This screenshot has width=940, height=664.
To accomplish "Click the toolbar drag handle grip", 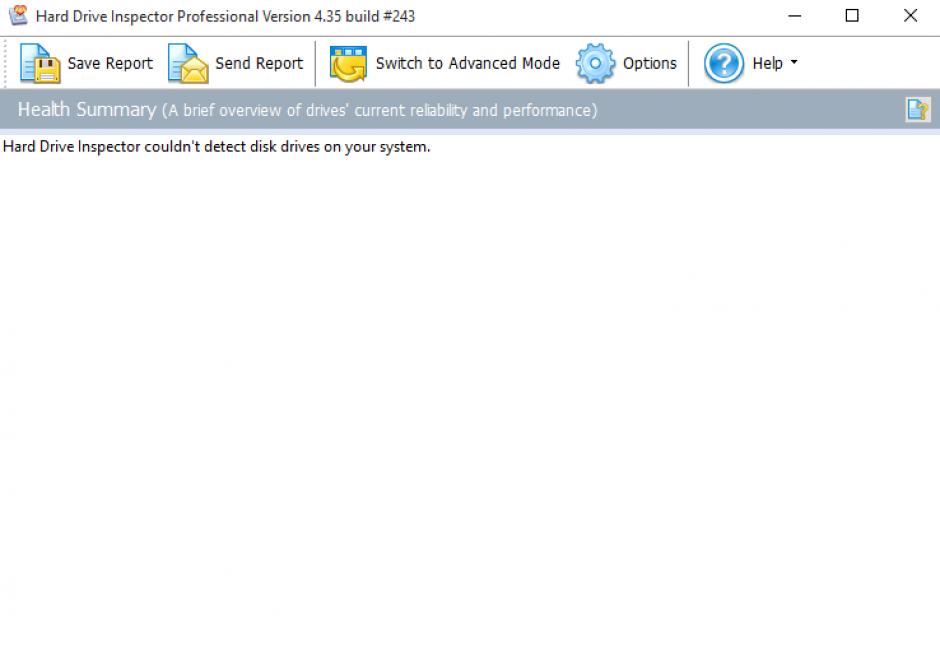I will [5, 63].
